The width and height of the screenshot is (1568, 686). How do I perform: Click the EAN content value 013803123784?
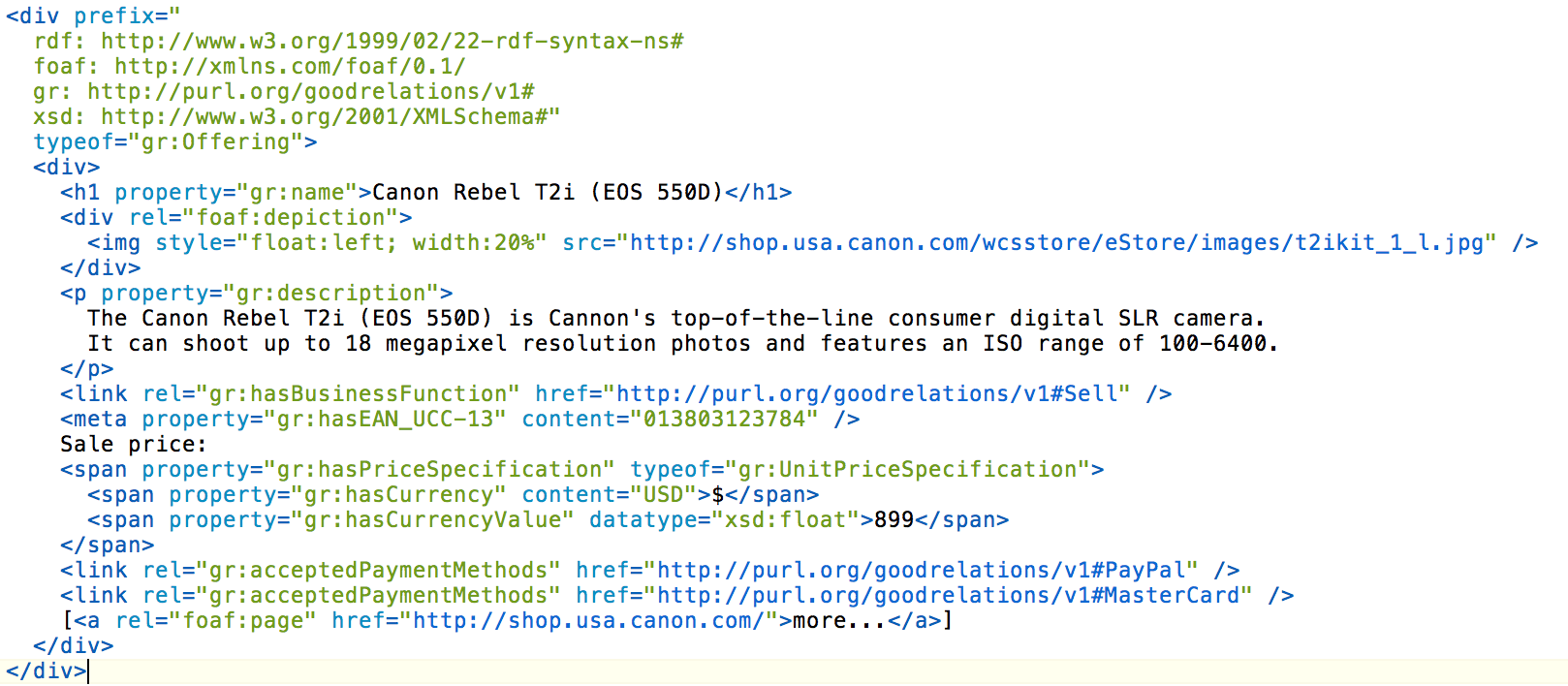click(725, 420)
